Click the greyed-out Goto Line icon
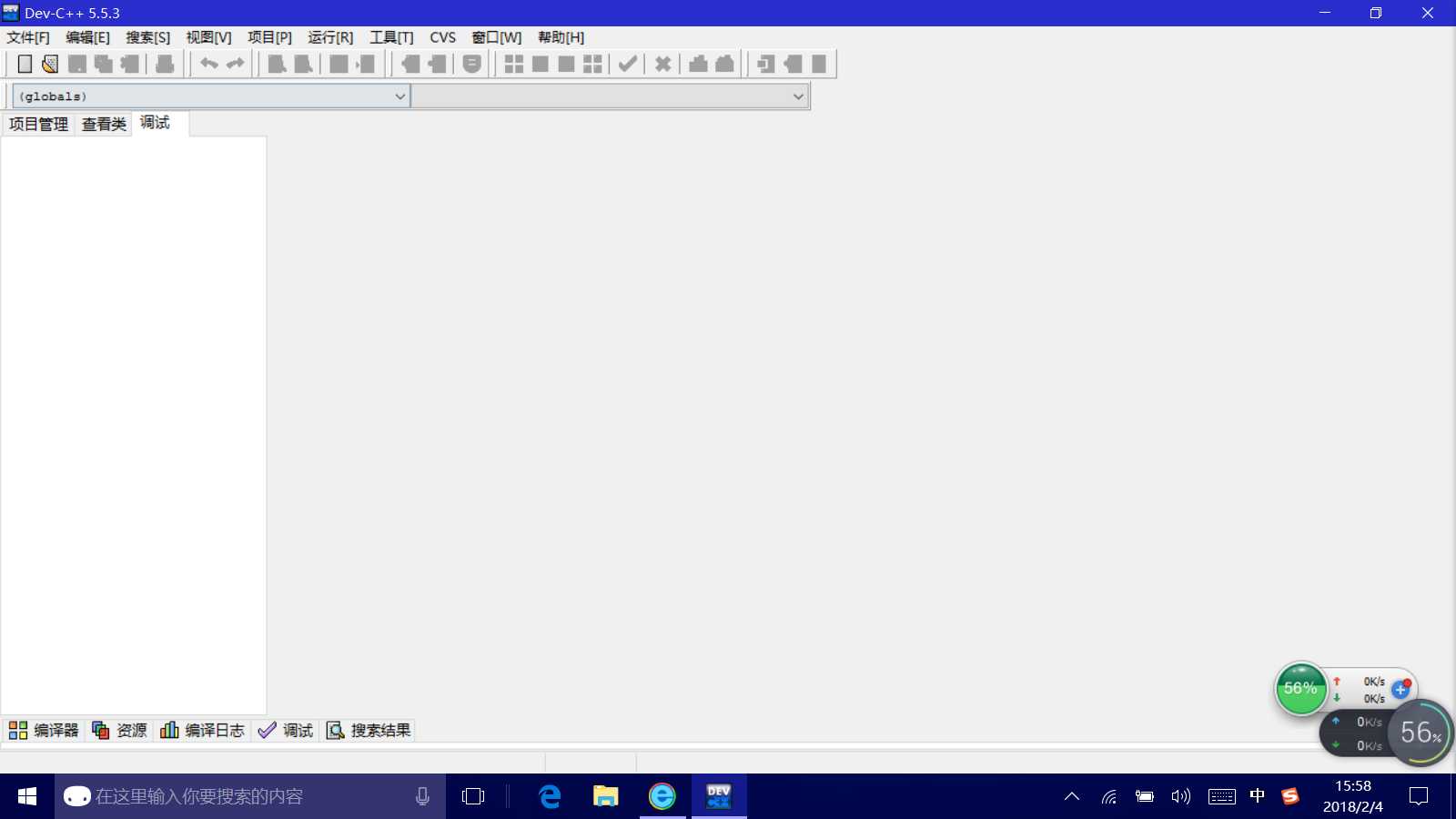 point(366,64)
